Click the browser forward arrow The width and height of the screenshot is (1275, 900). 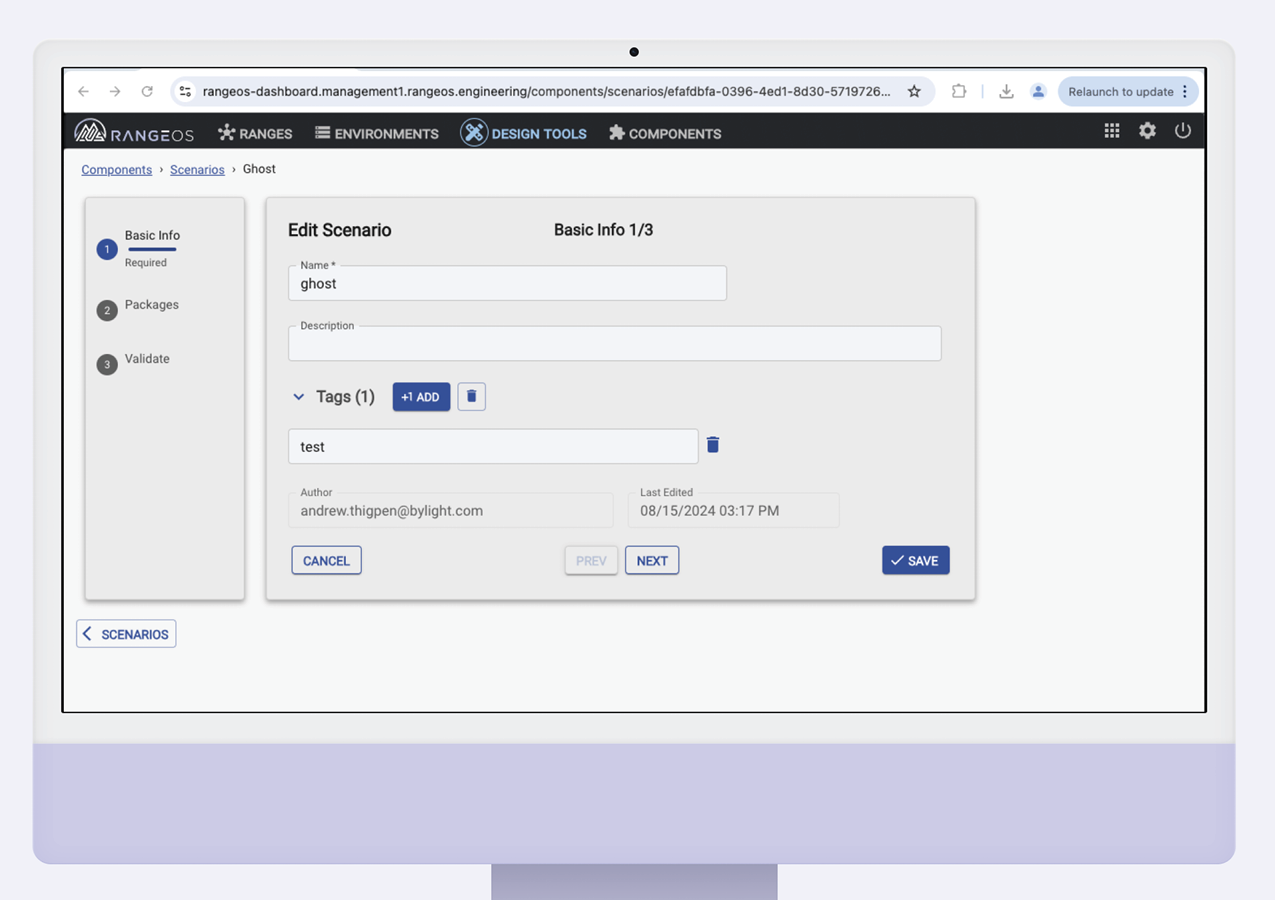(x=115, y=91)
